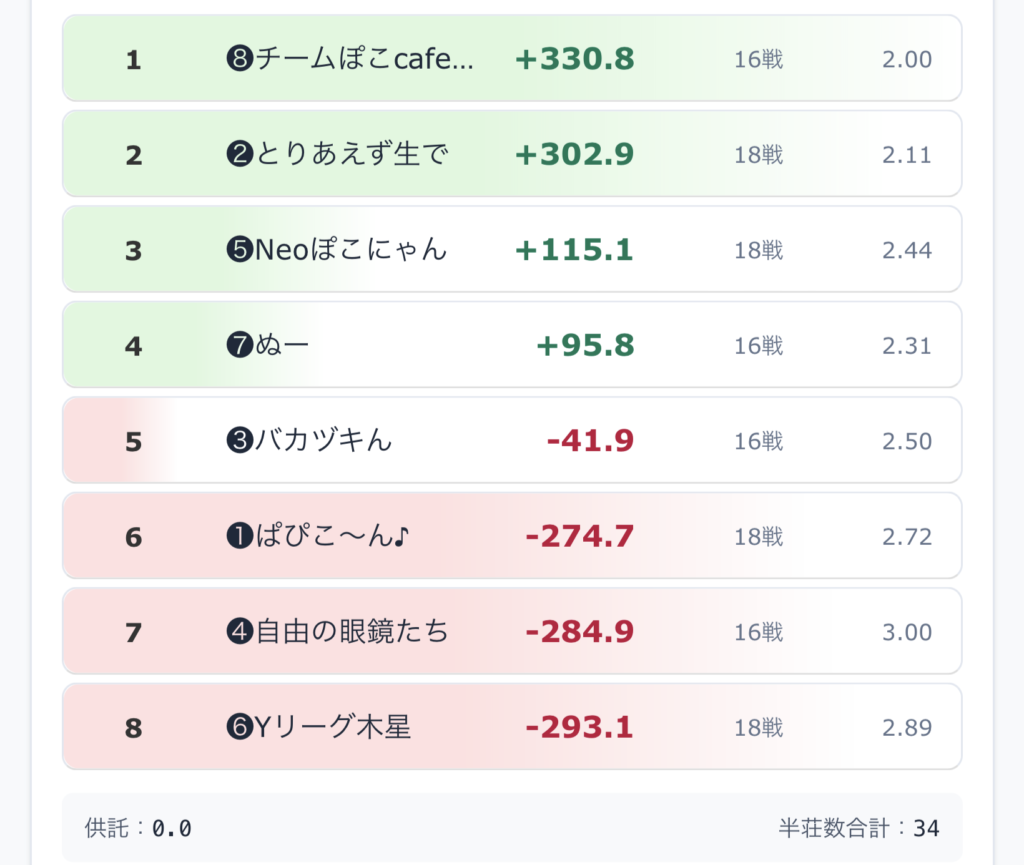Viewport: 1024px width, 865px height.
Task: Click the -284.9 point total
Action: coord(579,632)
